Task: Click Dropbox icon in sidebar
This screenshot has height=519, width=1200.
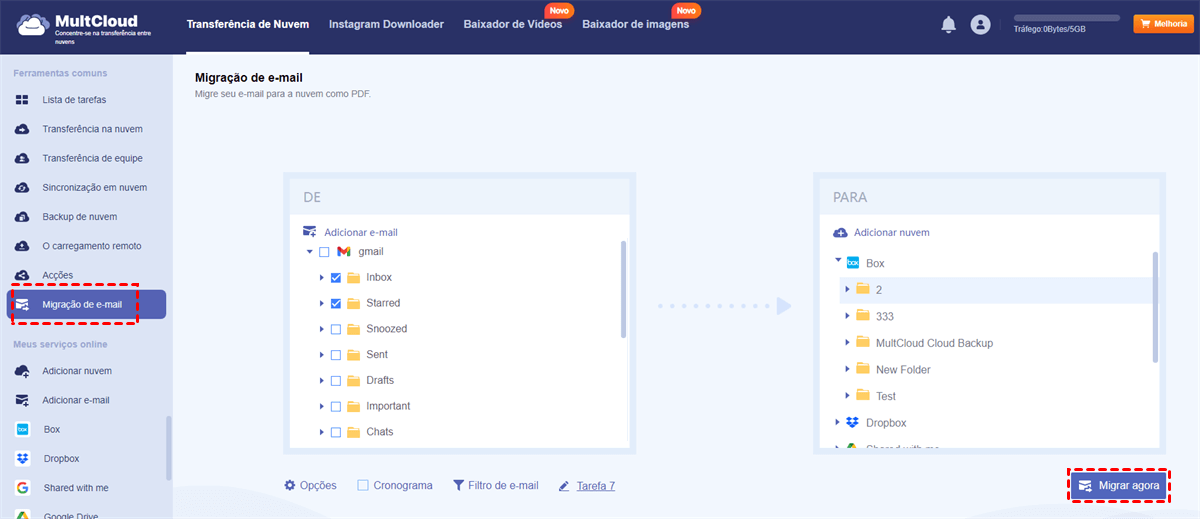Action: pos(22,458)
